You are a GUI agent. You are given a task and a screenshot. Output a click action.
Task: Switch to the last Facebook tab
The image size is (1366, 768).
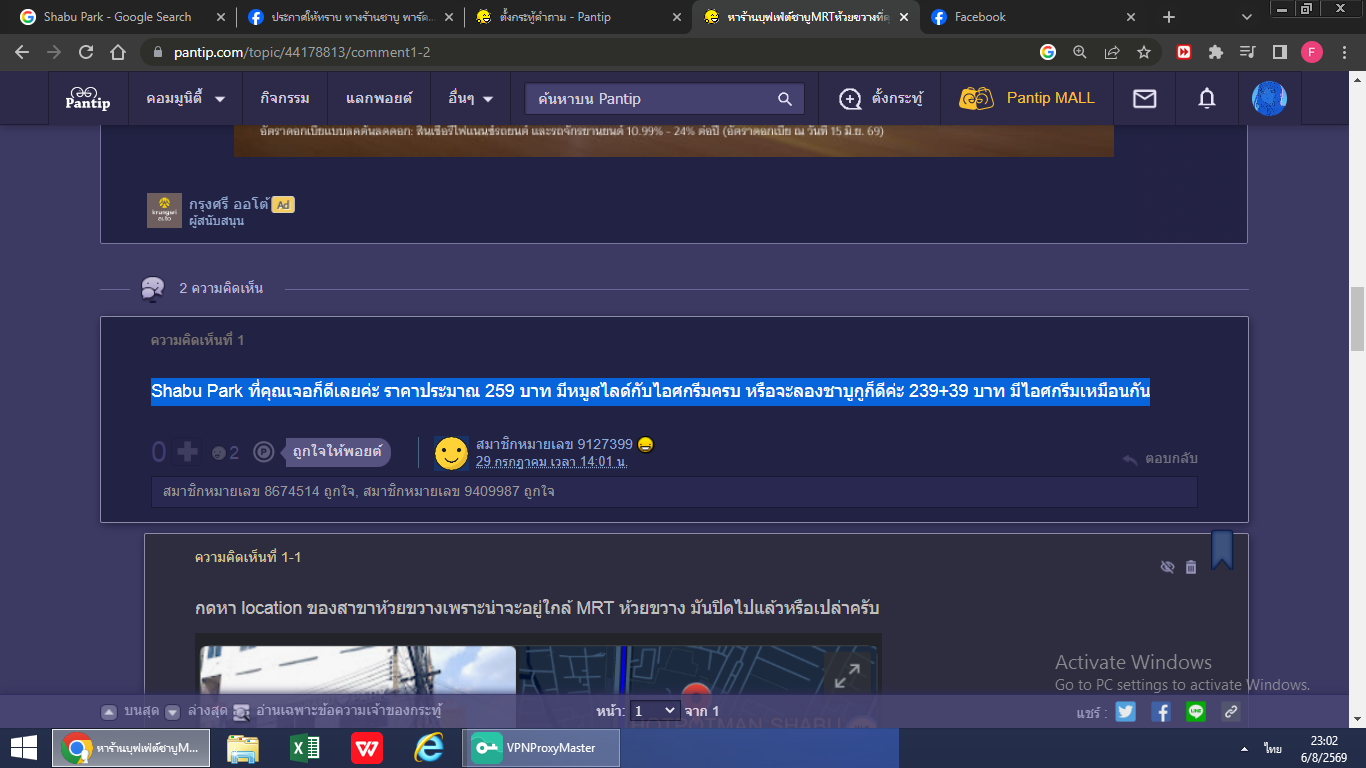pyautogui.click(x=1034, y=17)
